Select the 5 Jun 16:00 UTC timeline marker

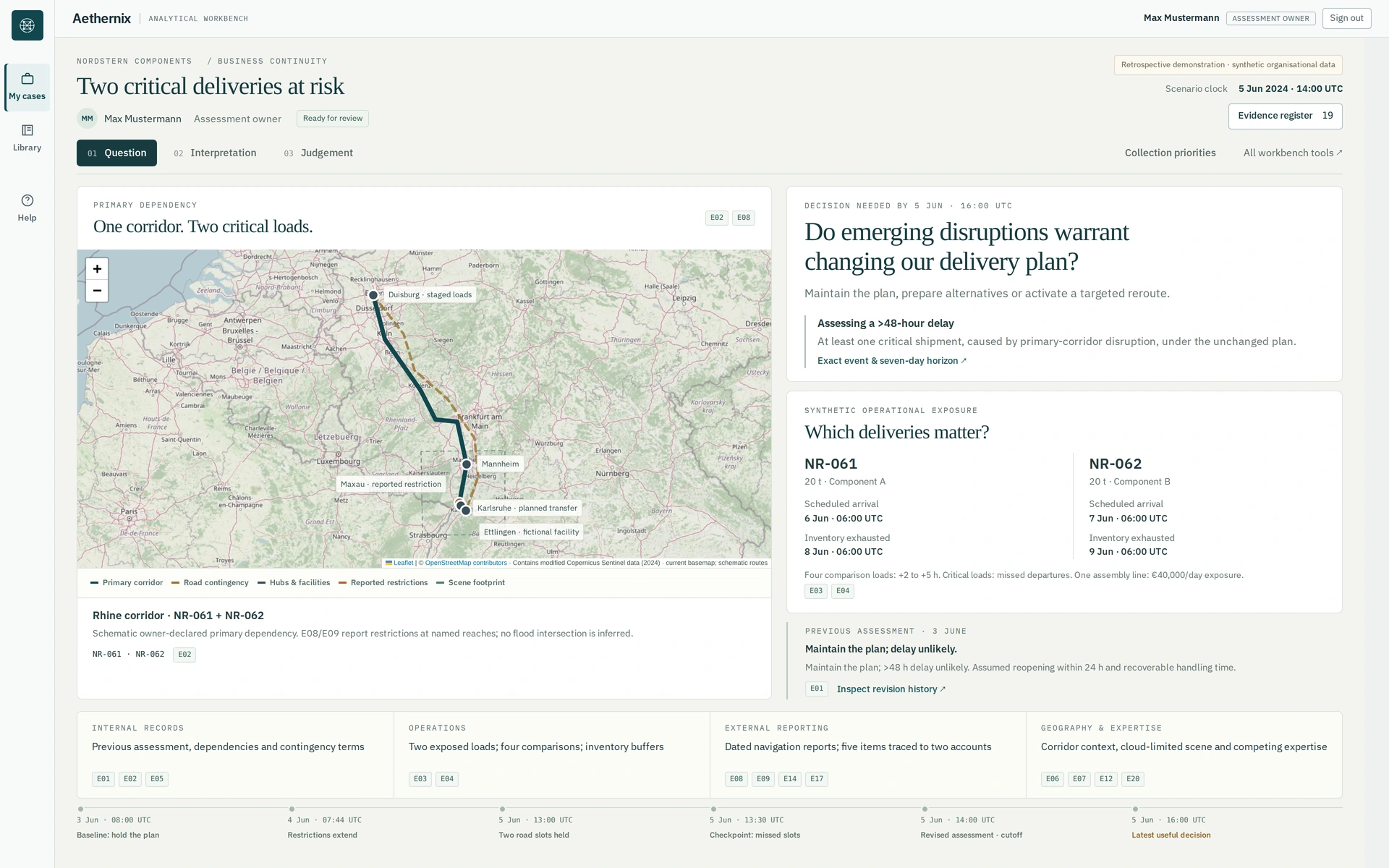coord(1135,809)
